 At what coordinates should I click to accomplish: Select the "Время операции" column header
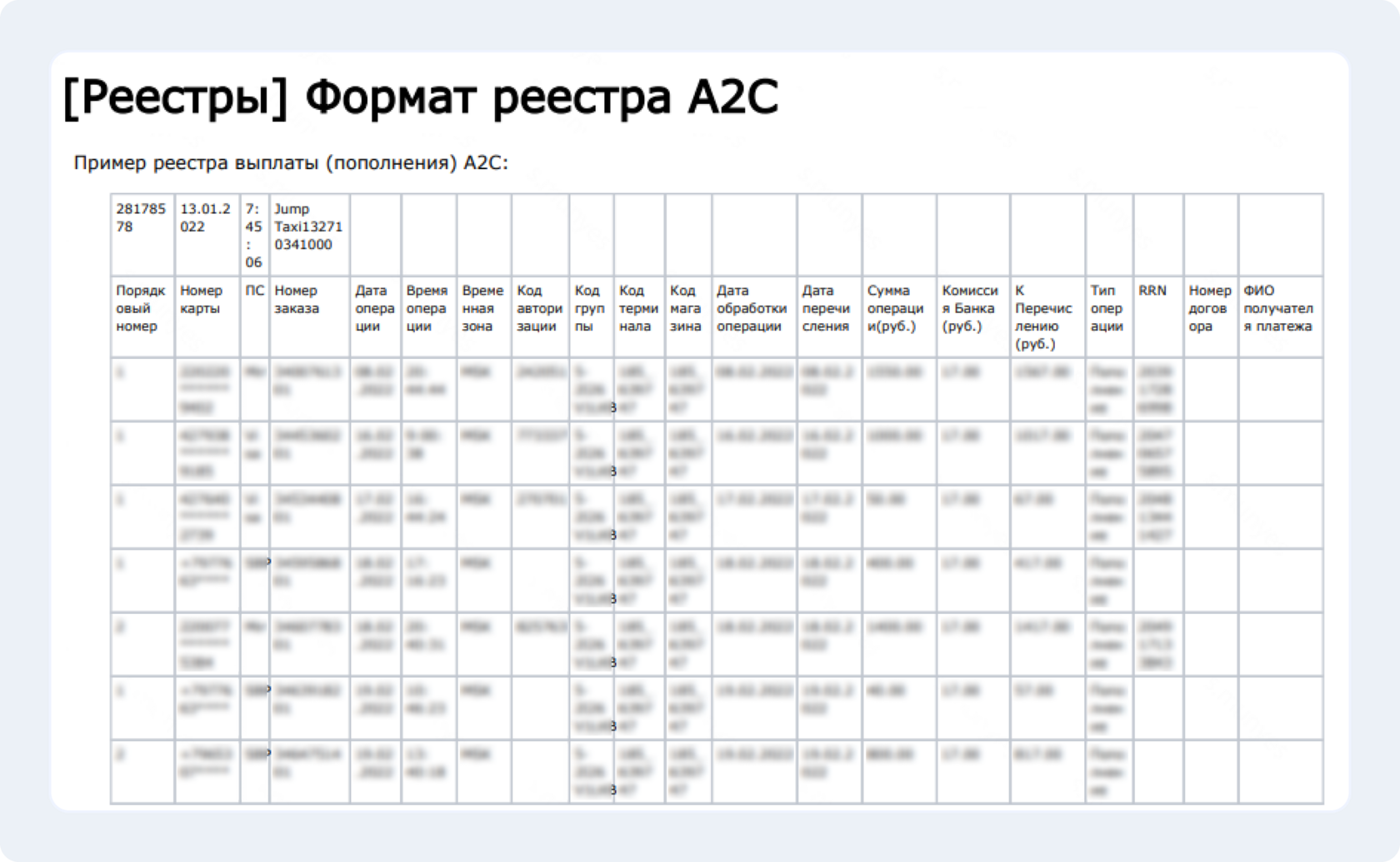click(x=427, y=308)
